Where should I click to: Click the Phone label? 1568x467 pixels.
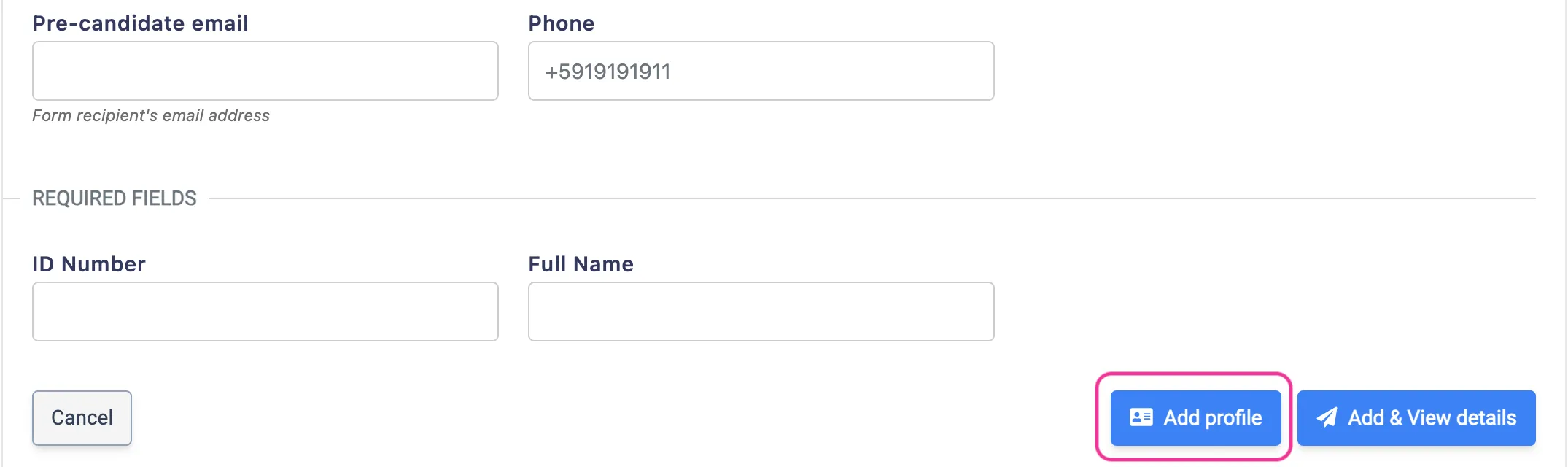click(561, 23)
